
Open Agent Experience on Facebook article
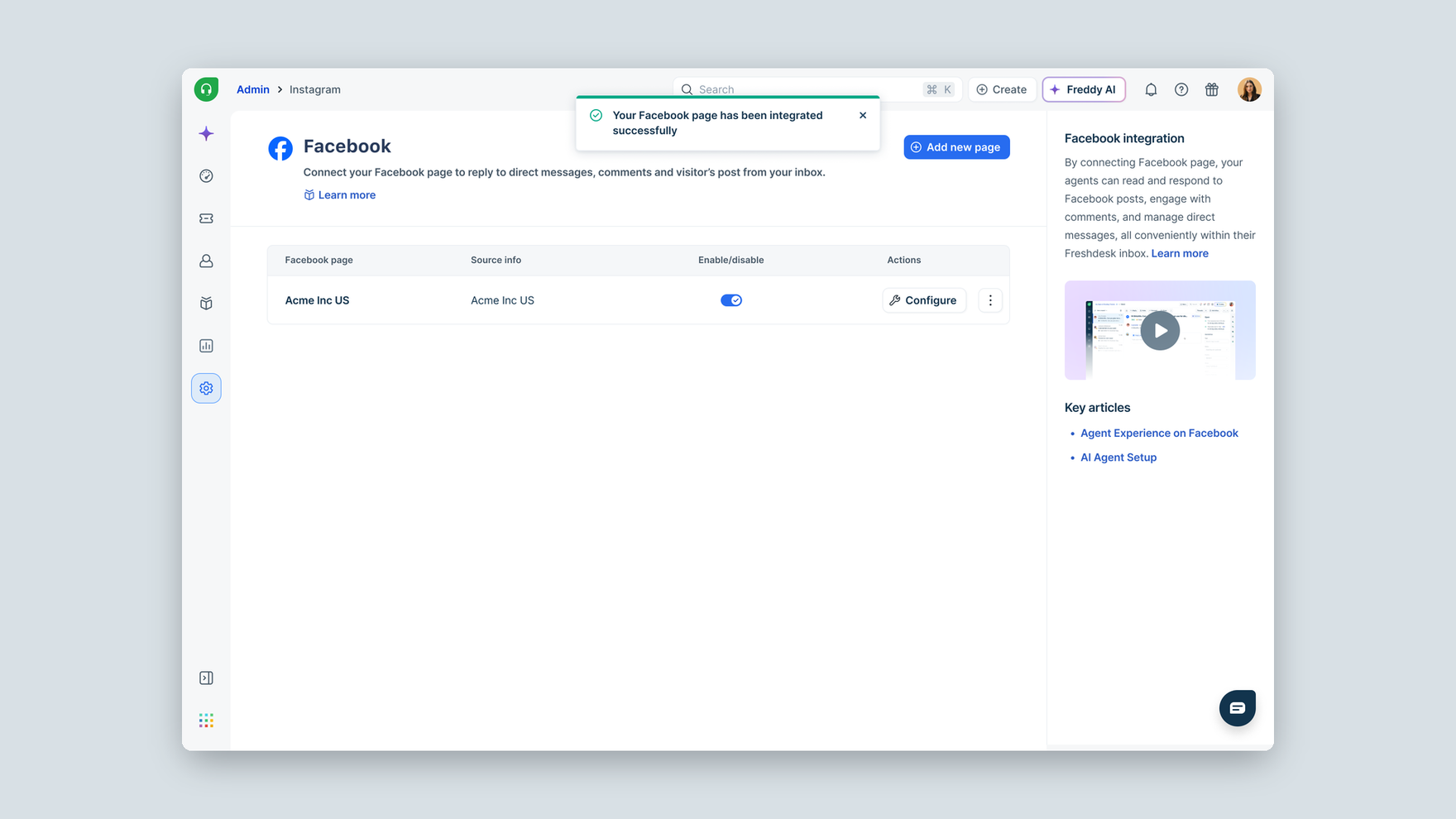pos(1159,433)
